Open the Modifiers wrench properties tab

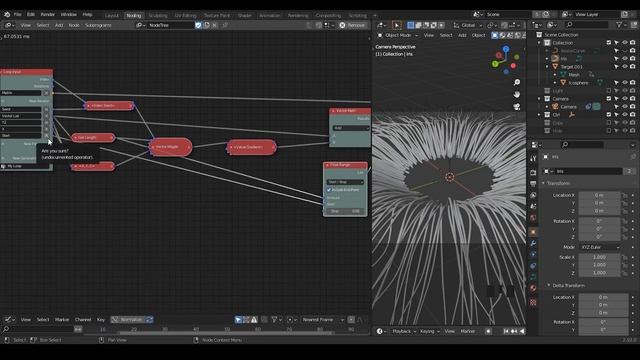click(x=533, y=243)
